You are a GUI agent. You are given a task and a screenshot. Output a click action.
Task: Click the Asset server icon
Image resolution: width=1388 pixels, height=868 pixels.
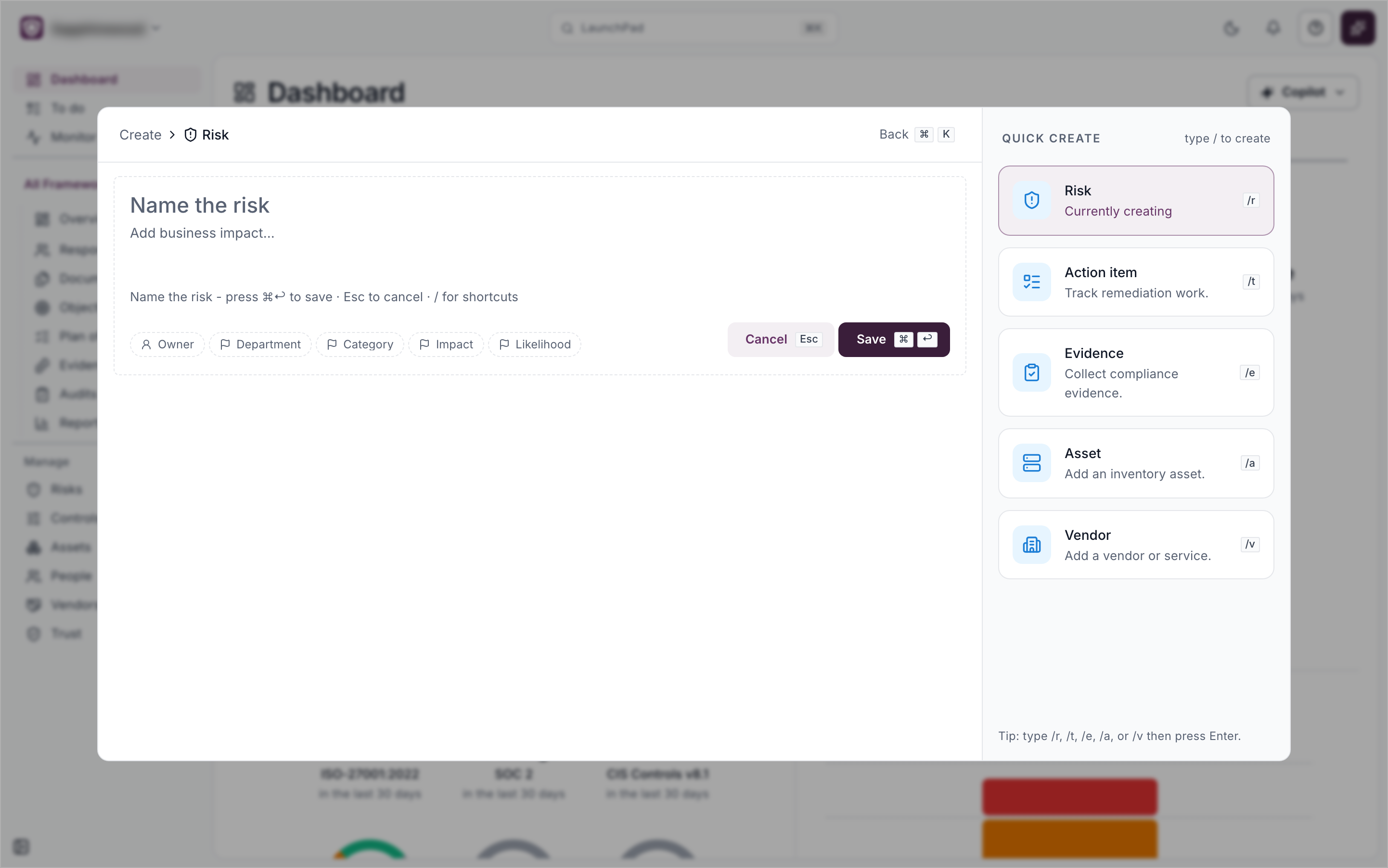1031,463
